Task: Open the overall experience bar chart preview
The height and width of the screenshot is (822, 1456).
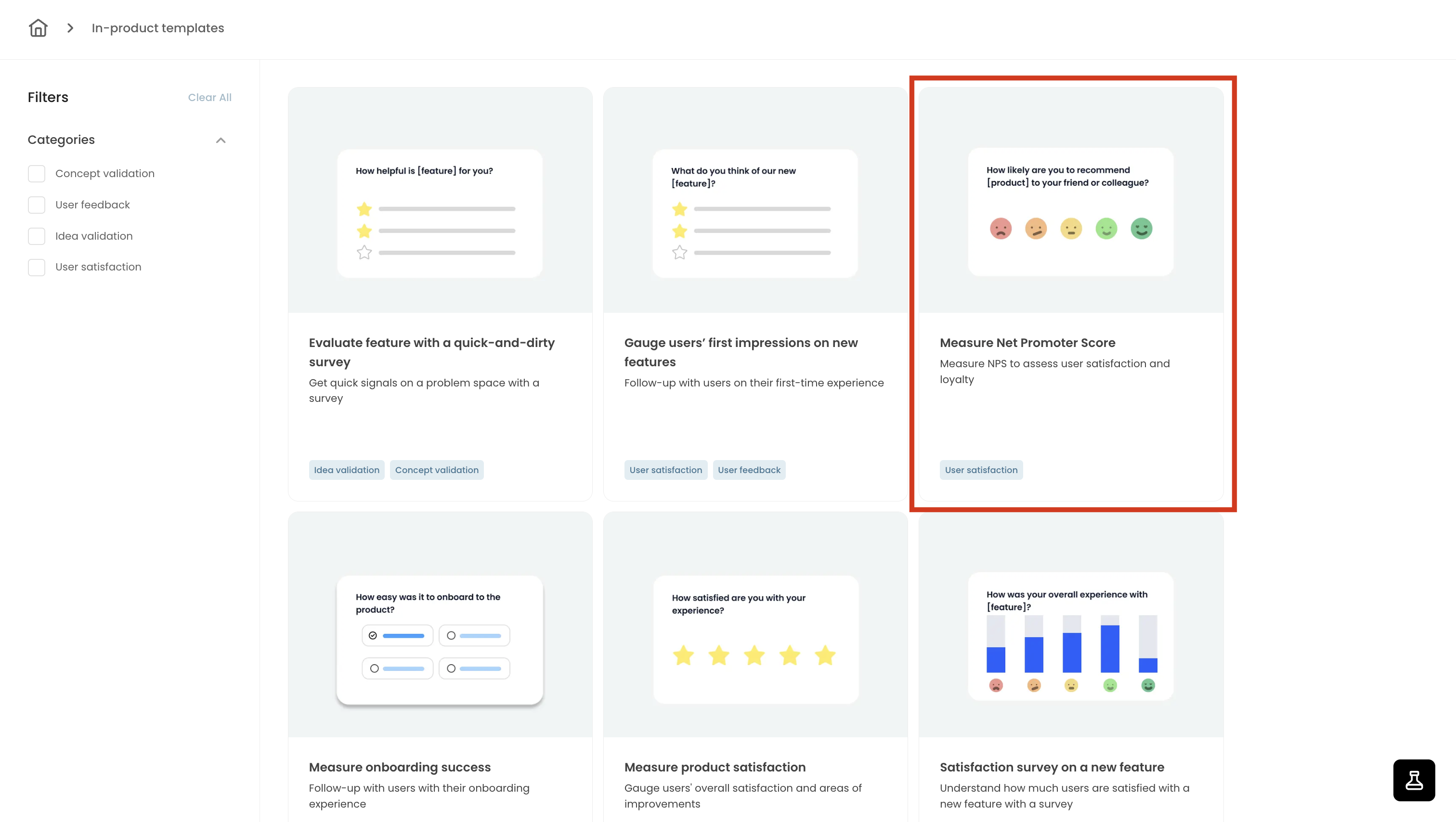Action: pyautogui.click(x=1070, y=636)
